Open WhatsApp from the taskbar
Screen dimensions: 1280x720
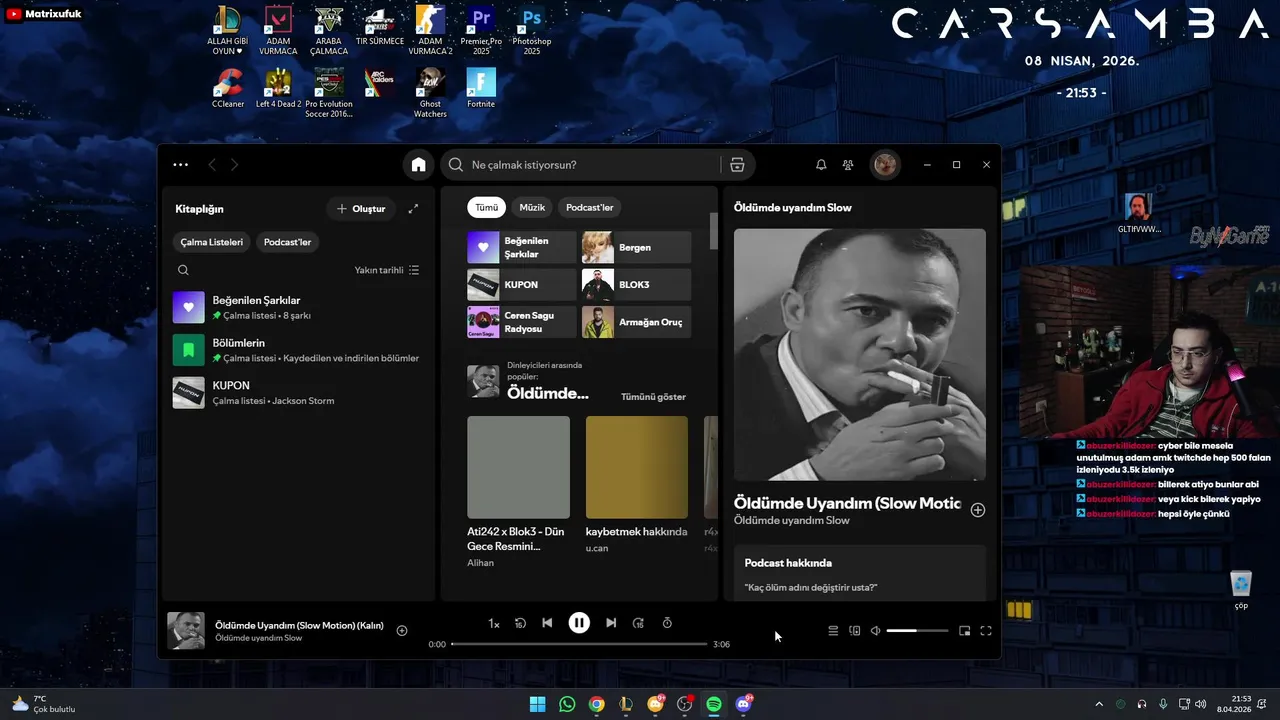coord(567,704)
